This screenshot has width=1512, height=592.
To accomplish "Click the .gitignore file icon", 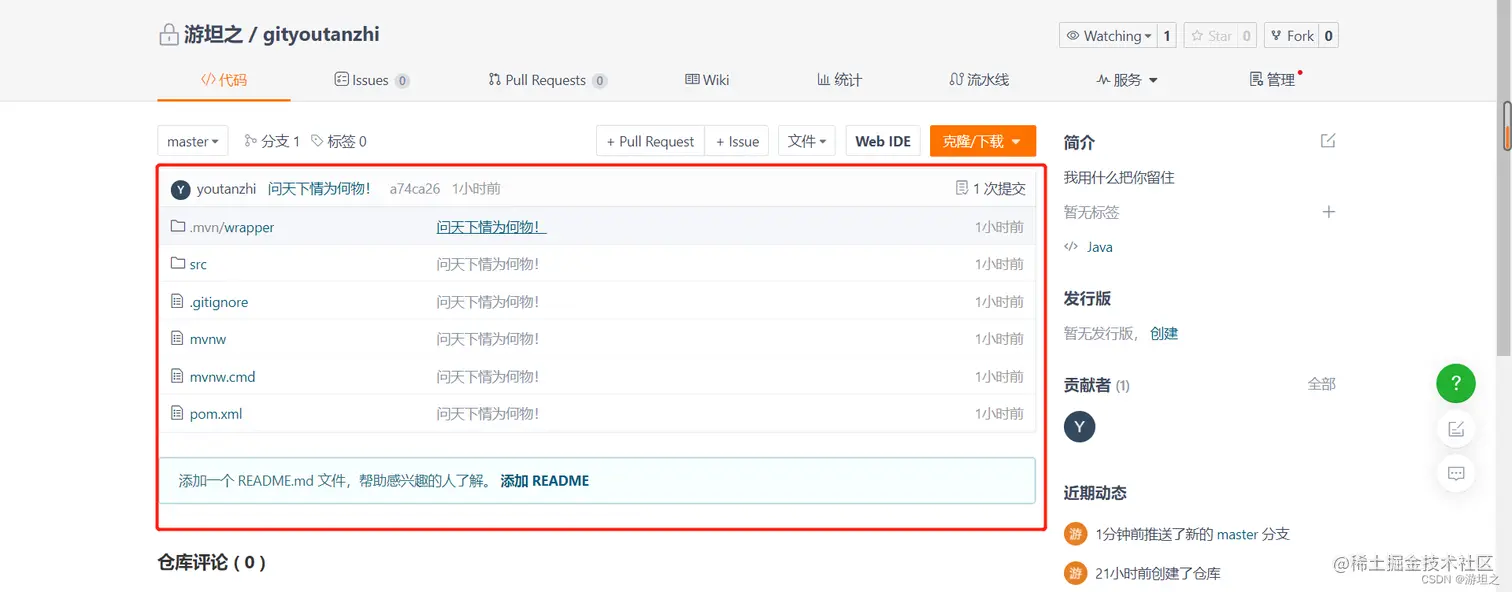I will tap(178, 302).
